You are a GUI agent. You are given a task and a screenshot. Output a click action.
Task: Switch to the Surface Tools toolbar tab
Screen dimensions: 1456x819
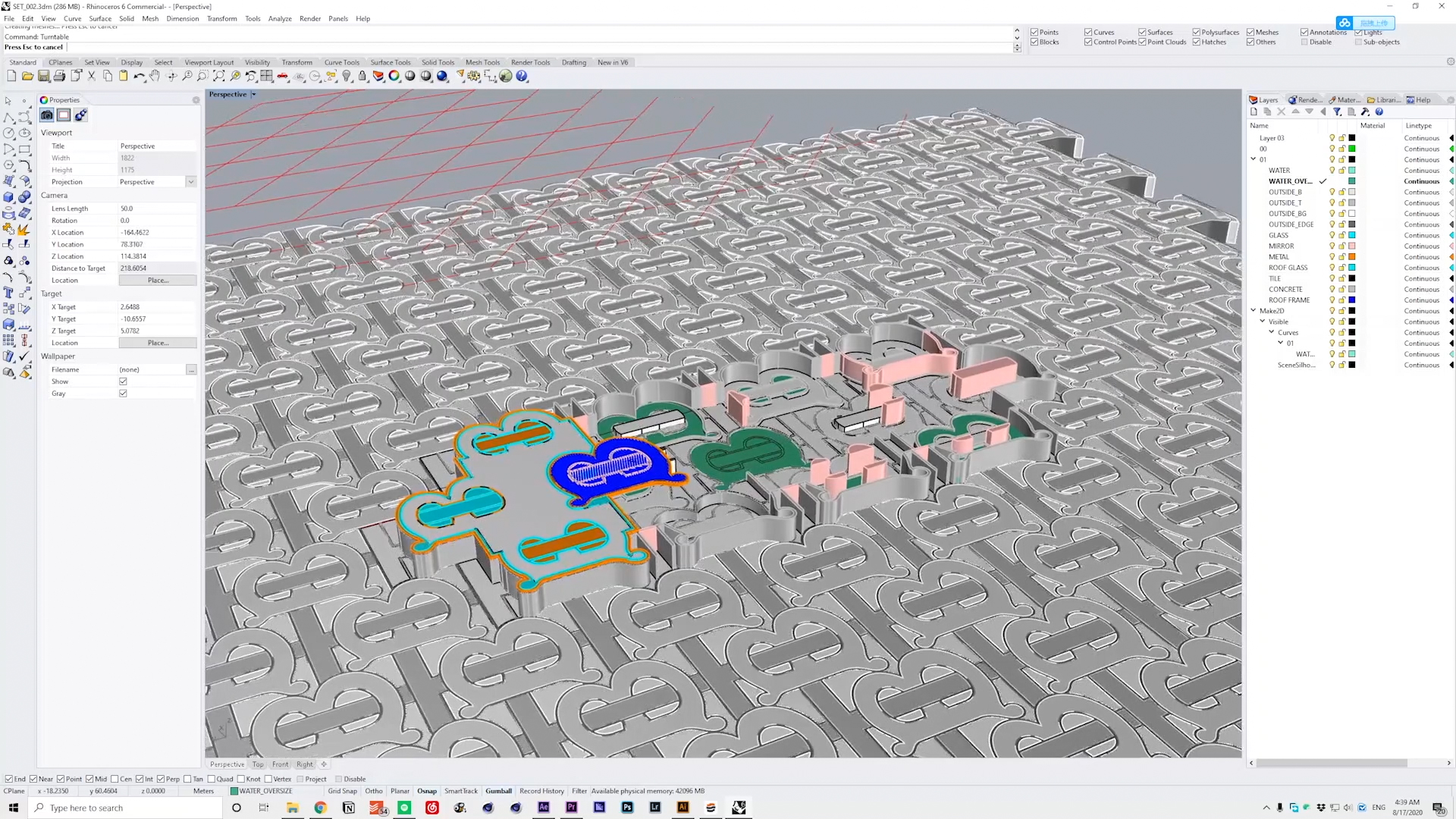pos(390,62)
